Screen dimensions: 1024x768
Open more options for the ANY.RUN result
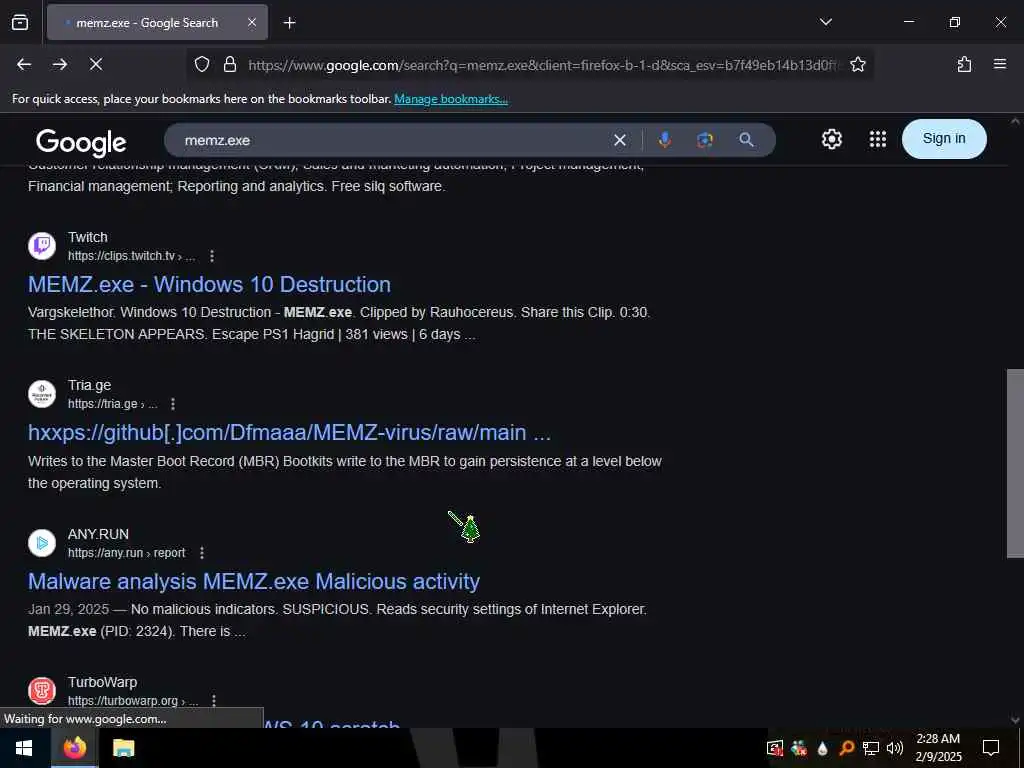(202, 553)
